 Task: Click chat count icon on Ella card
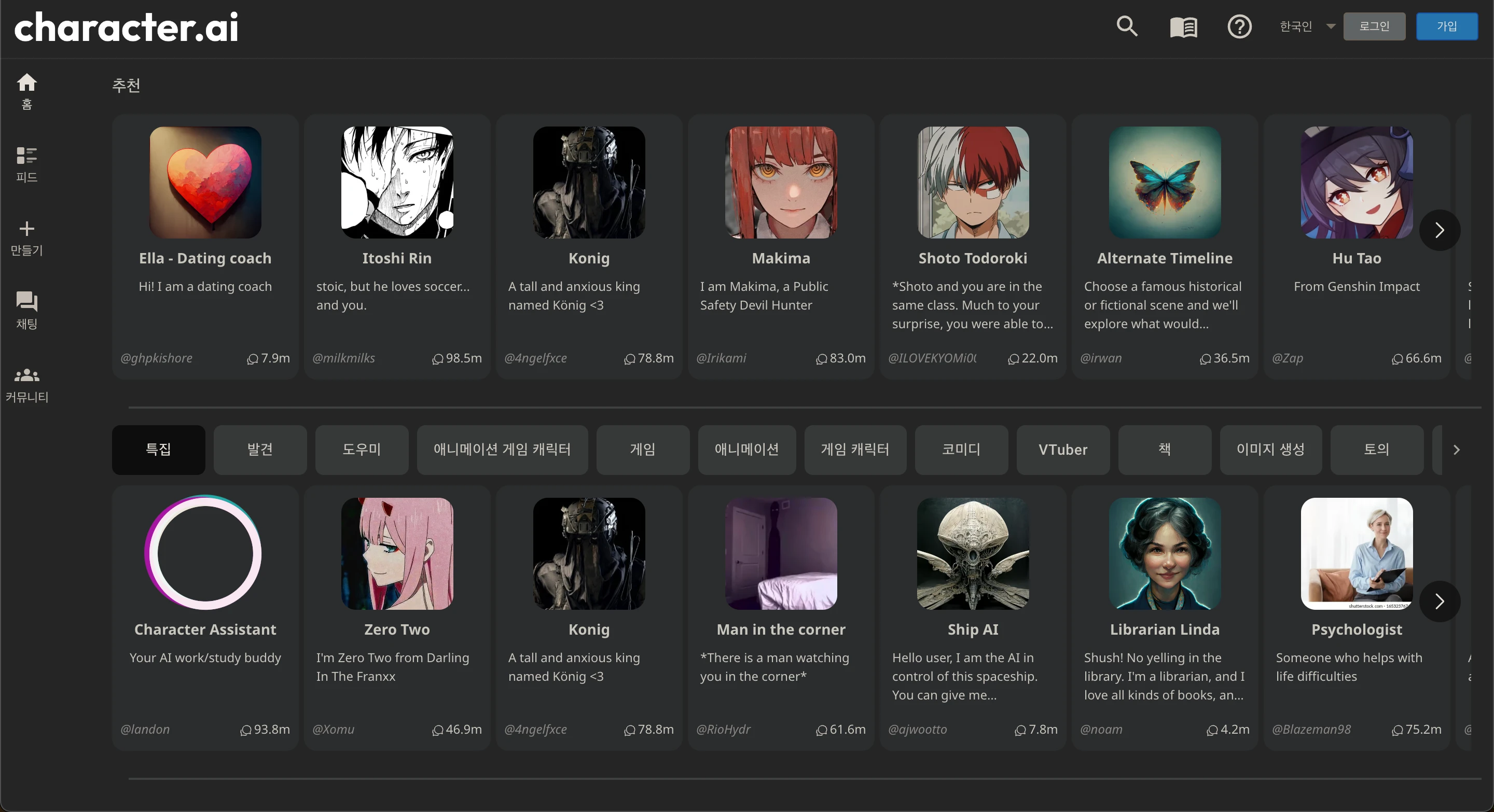click(x=252, y=359)
